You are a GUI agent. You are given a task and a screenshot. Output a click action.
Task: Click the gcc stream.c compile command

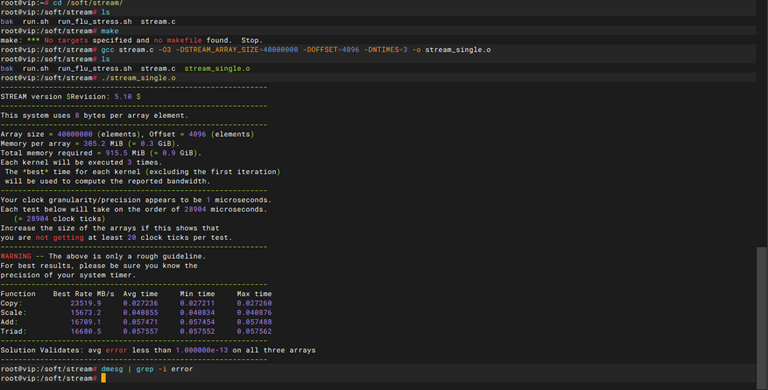(296, 49)
